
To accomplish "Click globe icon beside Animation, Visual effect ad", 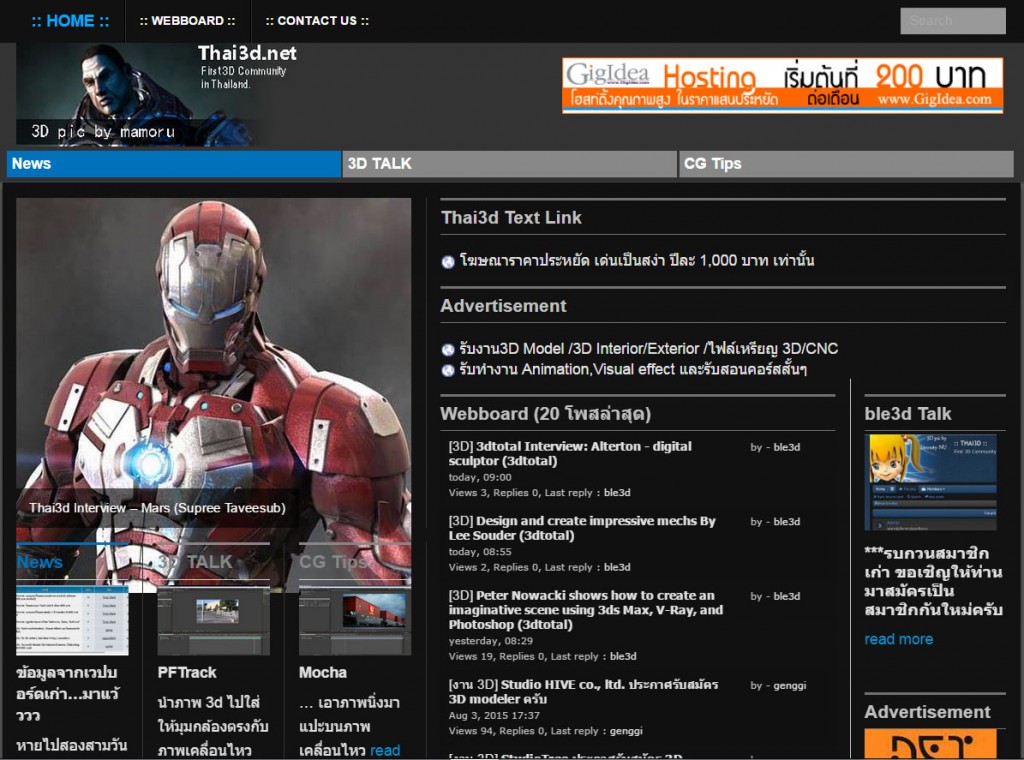I will click(x=448, y=371).
